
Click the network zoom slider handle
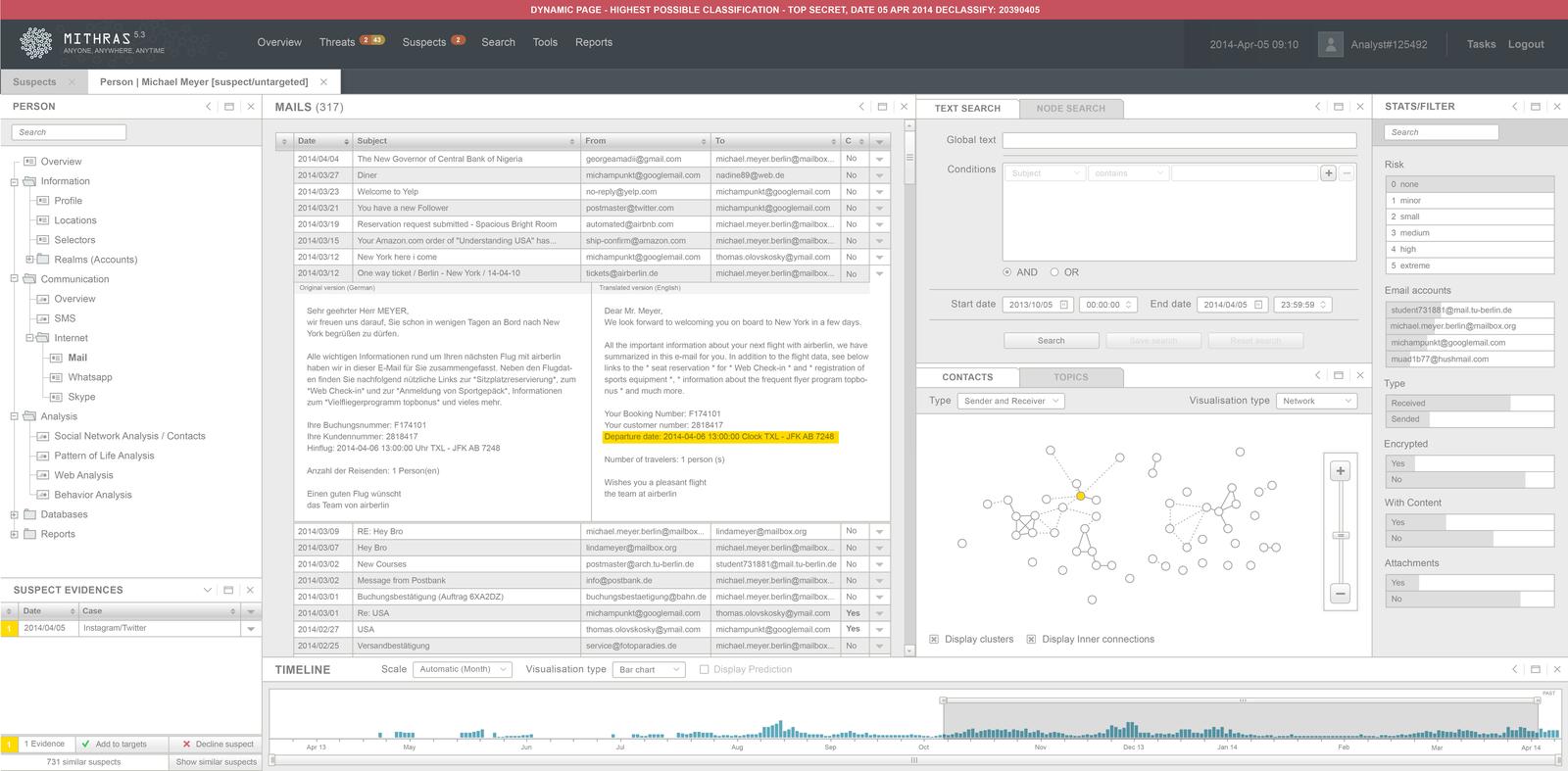(x=1341, y=535)
